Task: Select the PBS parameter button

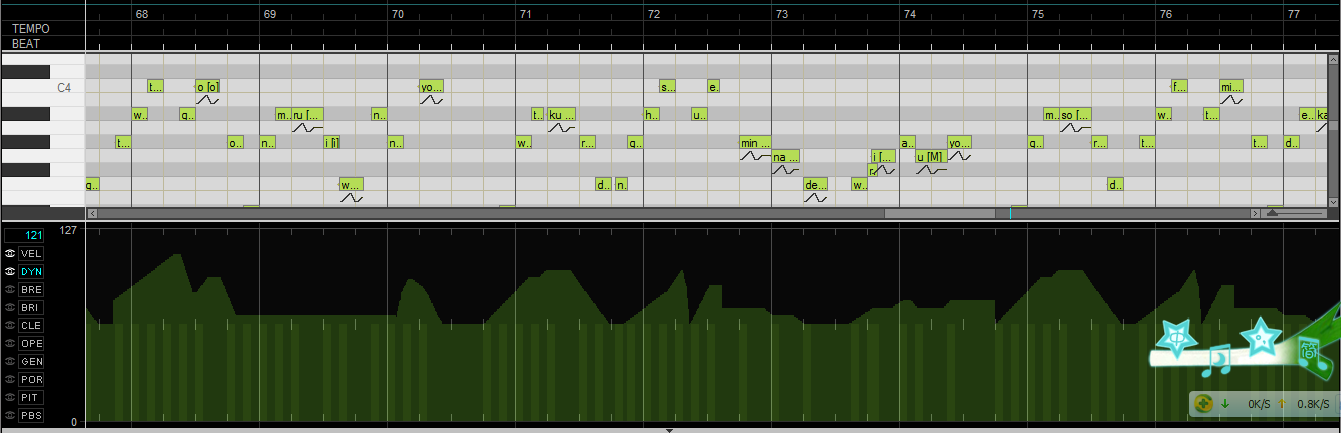Action: (x=31, y=416)
